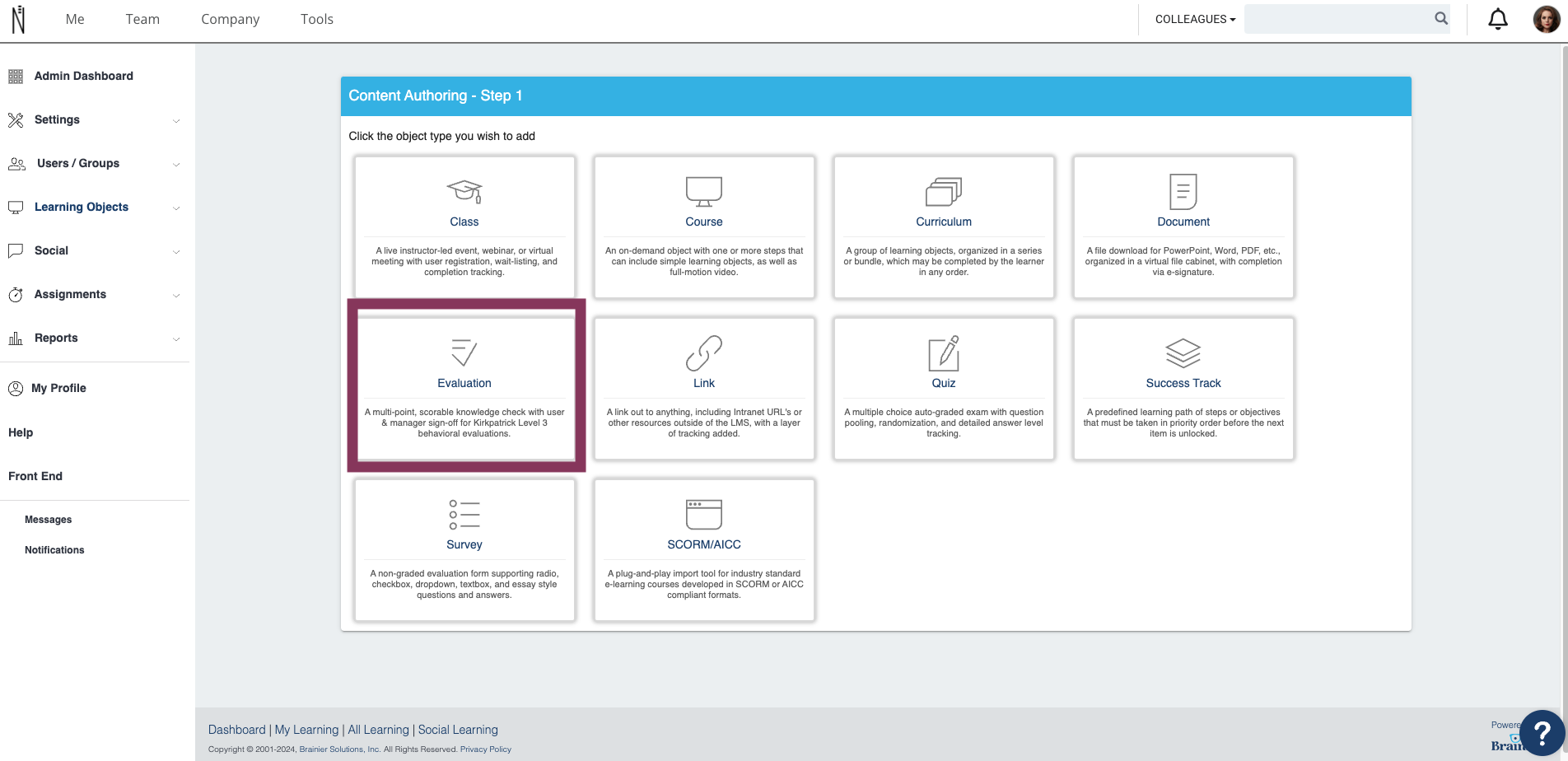Click the All Learning footer link
The height and width of the screenshot is (761, 1568).
378,730
